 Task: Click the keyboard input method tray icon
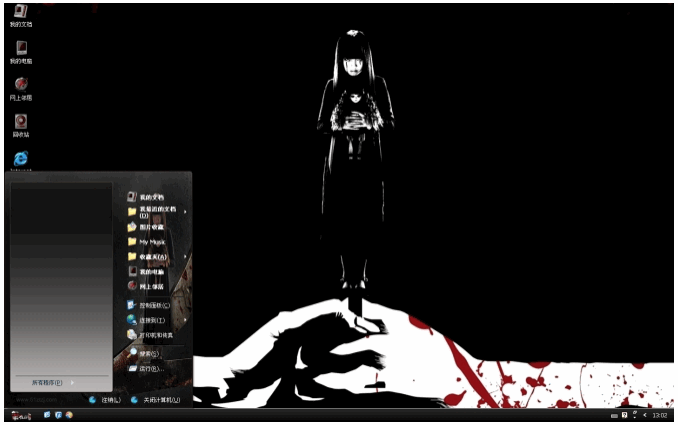[x=614, y=416]
